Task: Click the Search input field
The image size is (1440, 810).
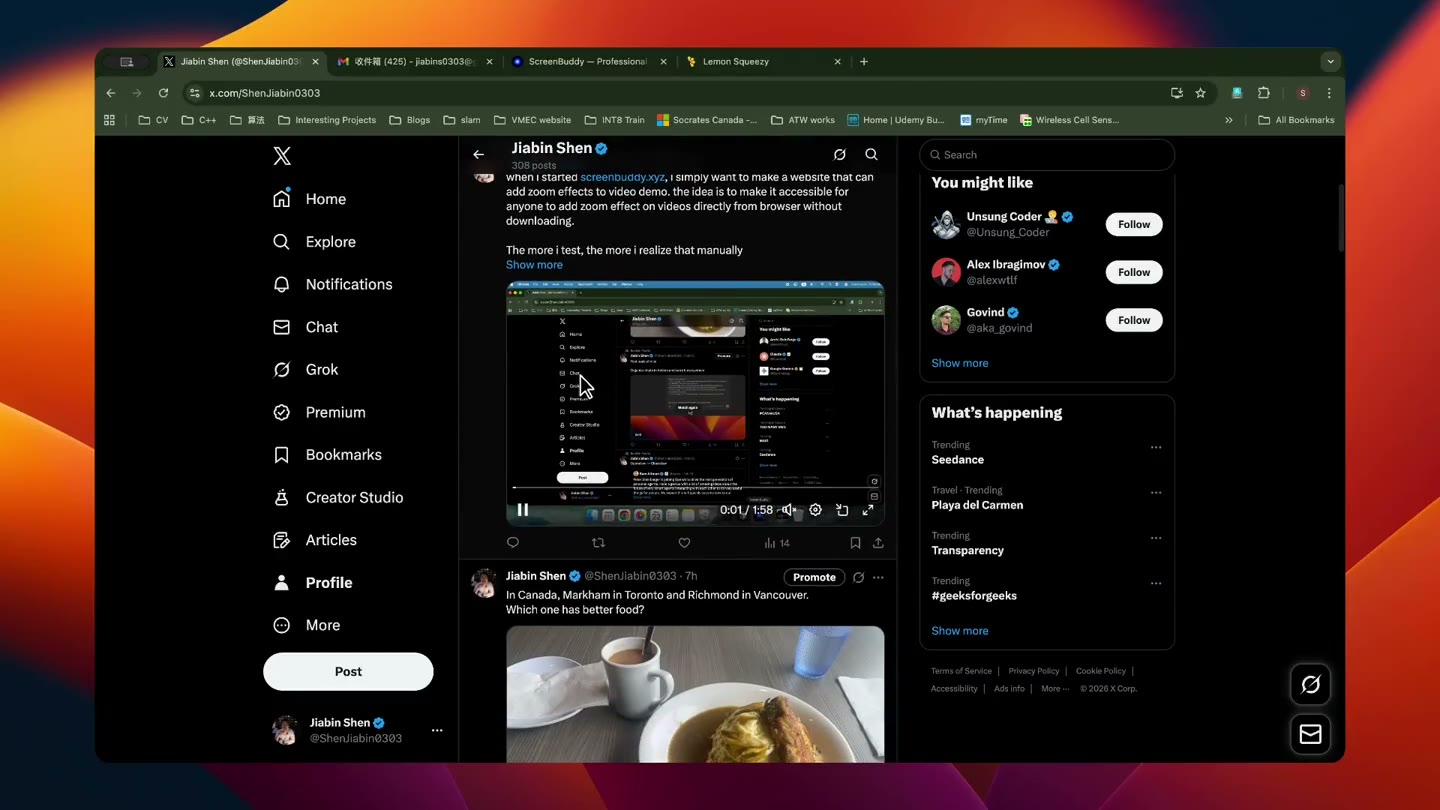Action: 1047,155
